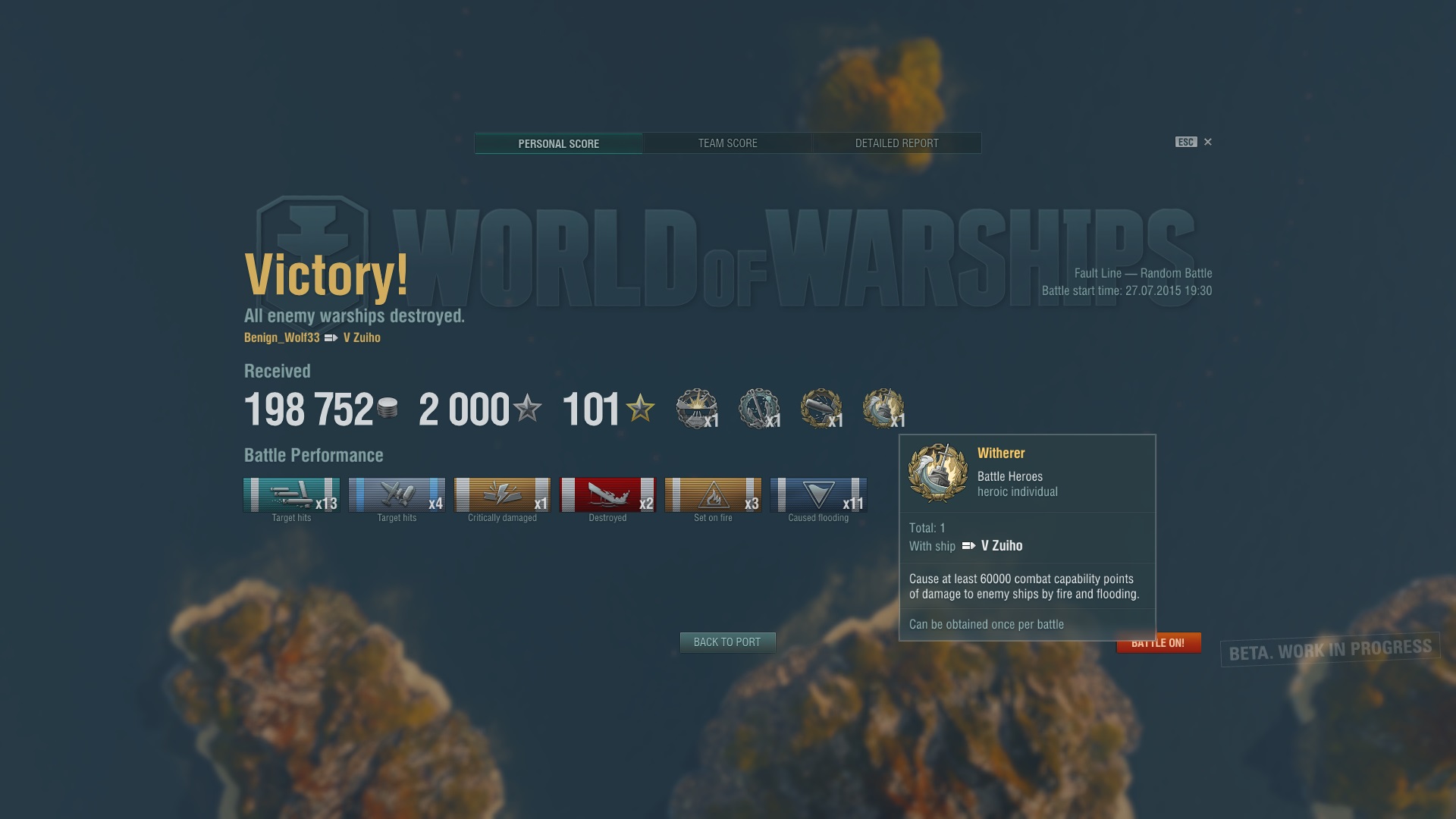The image size is (1456, 819).
Task: Click the Caused flooding x11 ribbon
Action: 818,495
